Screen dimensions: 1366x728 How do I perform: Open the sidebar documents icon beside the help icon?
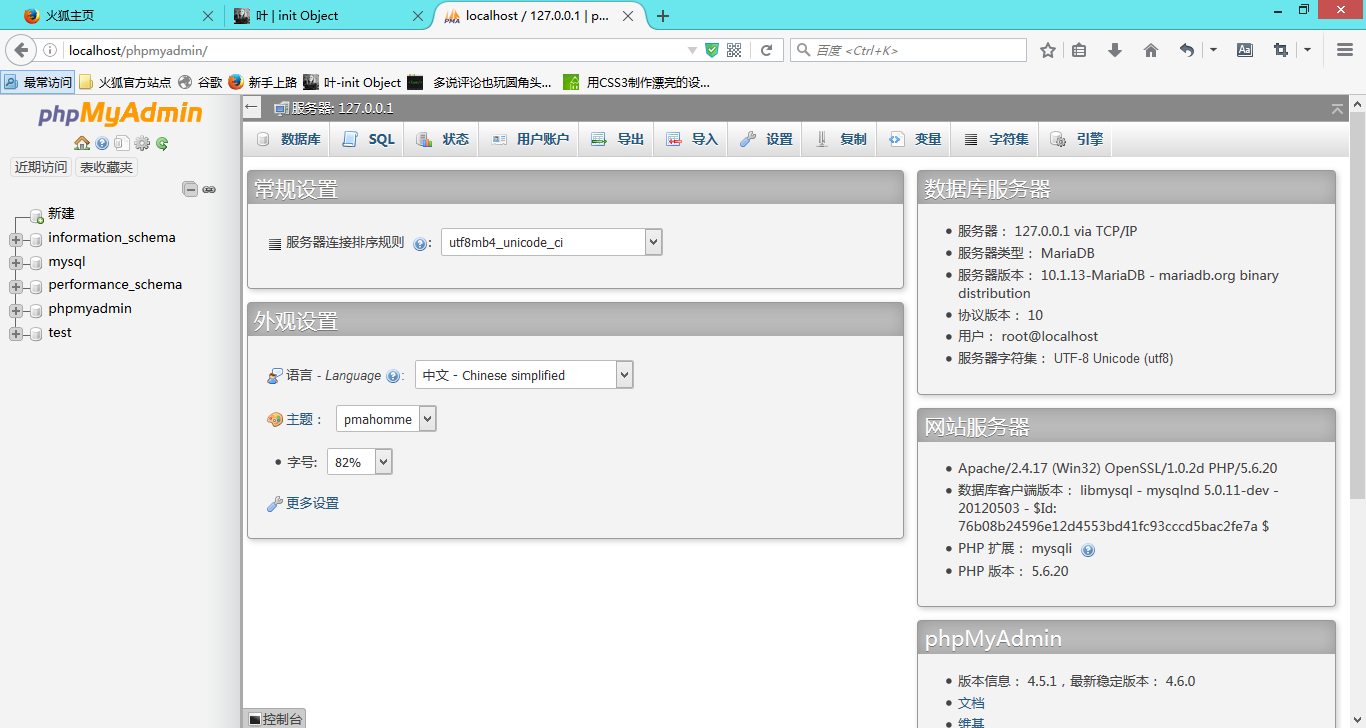122,143
